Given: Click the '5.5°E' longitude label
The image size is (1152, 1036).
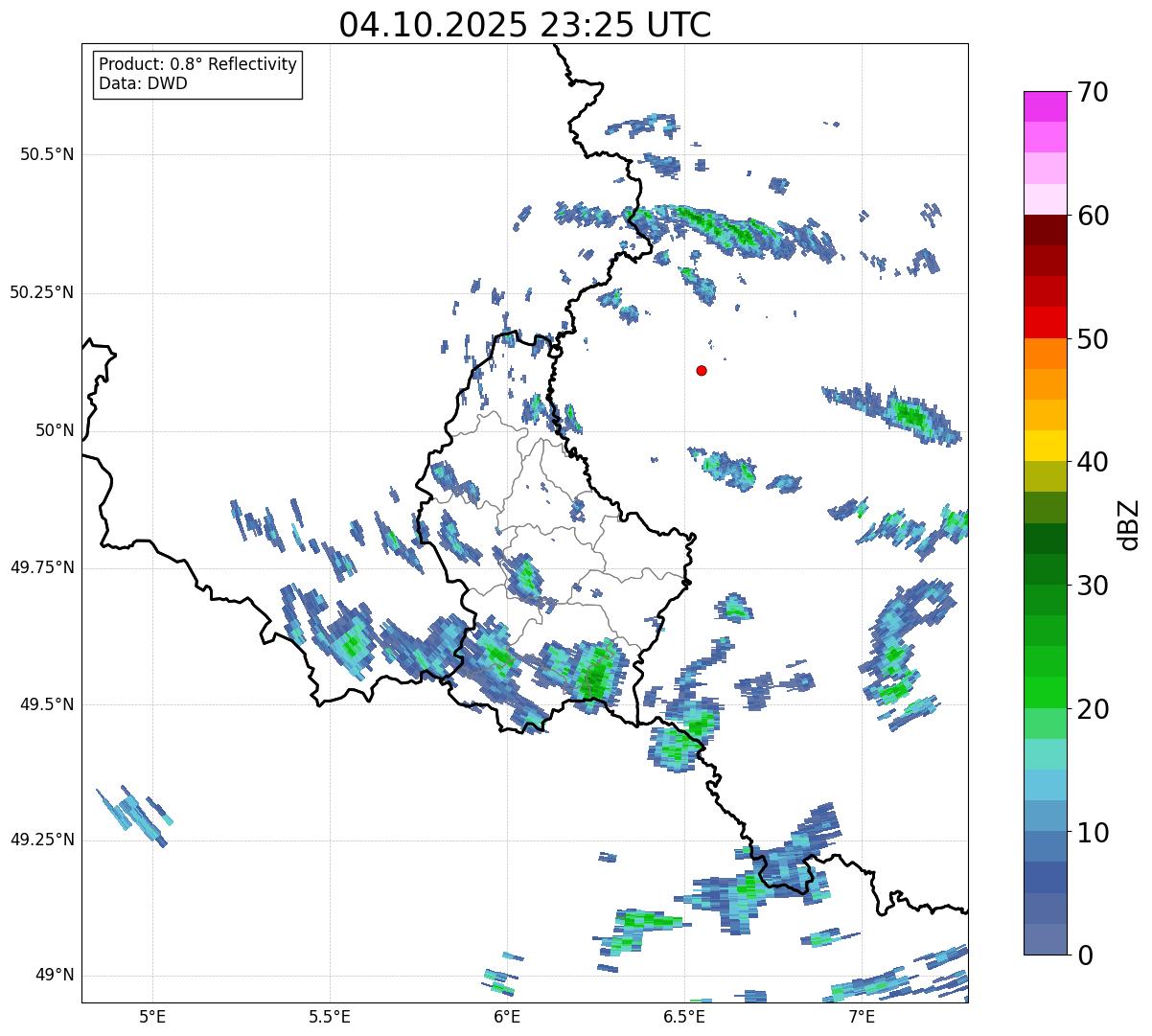Looking at the screenshot, I should click(x=330, y=1016).
